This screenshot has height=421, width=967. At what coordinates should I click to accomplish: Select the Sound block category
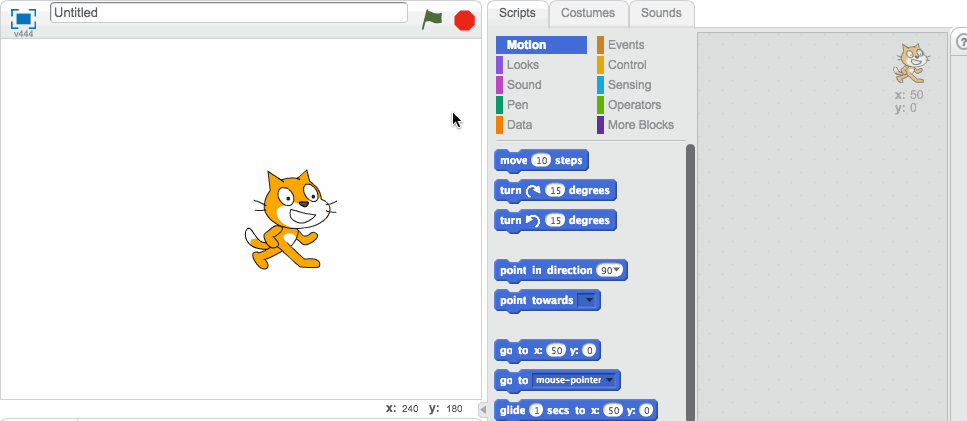click(x=524, y=84)
